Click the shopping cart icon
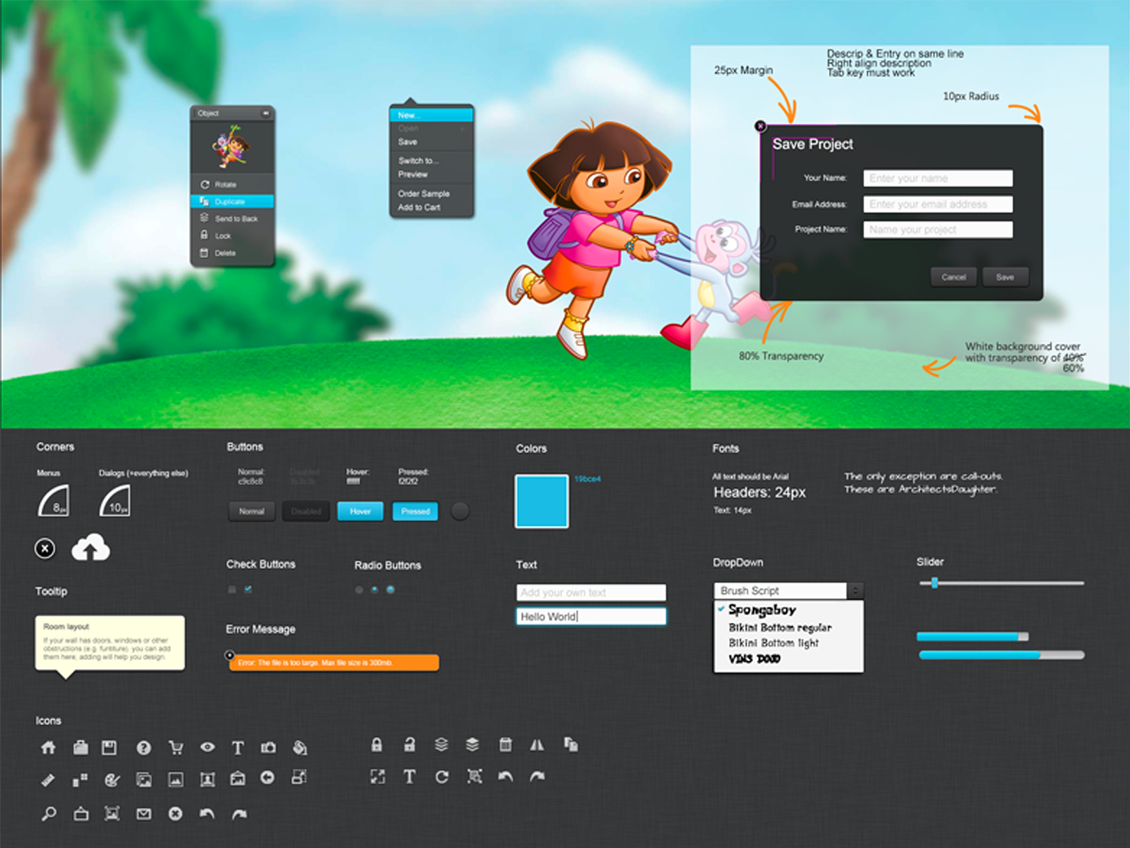The width and height of the screenshot is (1130, 848). [x=175, y=748]
